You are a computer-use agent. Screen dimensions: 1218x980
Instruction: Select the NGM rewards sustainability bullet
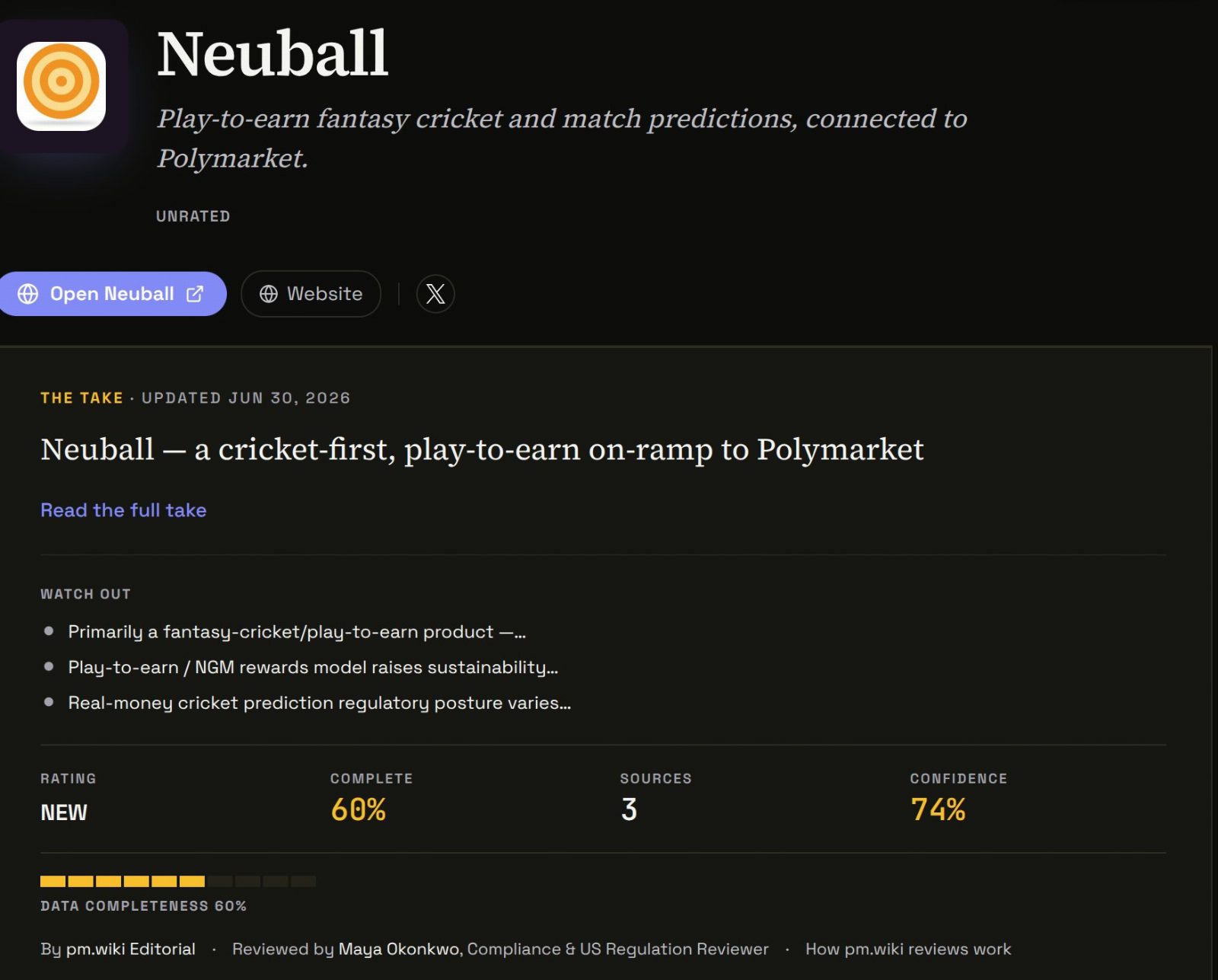click(x=313, y=667)
